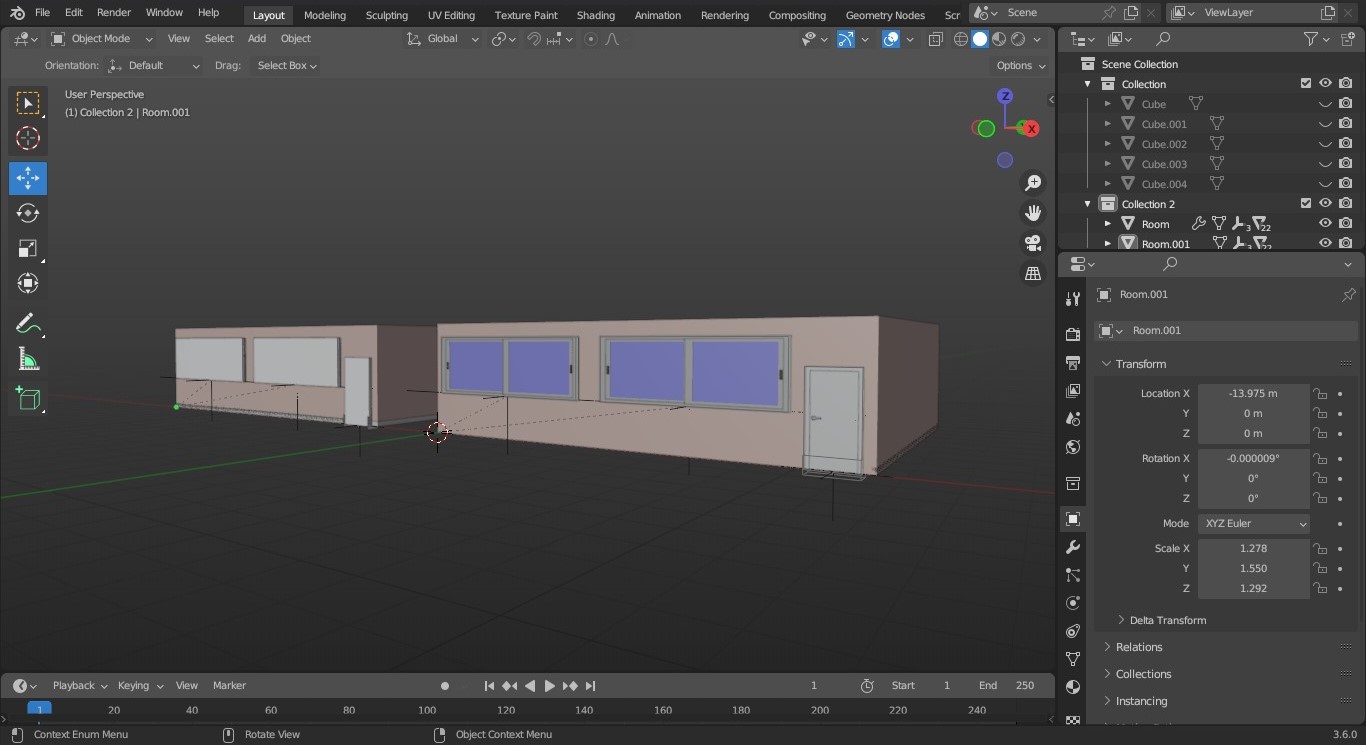Viewport: 1366px width, 745px height.
Task: Open the Edit menu
Action: pyautogui.click(x=74, y=13)
